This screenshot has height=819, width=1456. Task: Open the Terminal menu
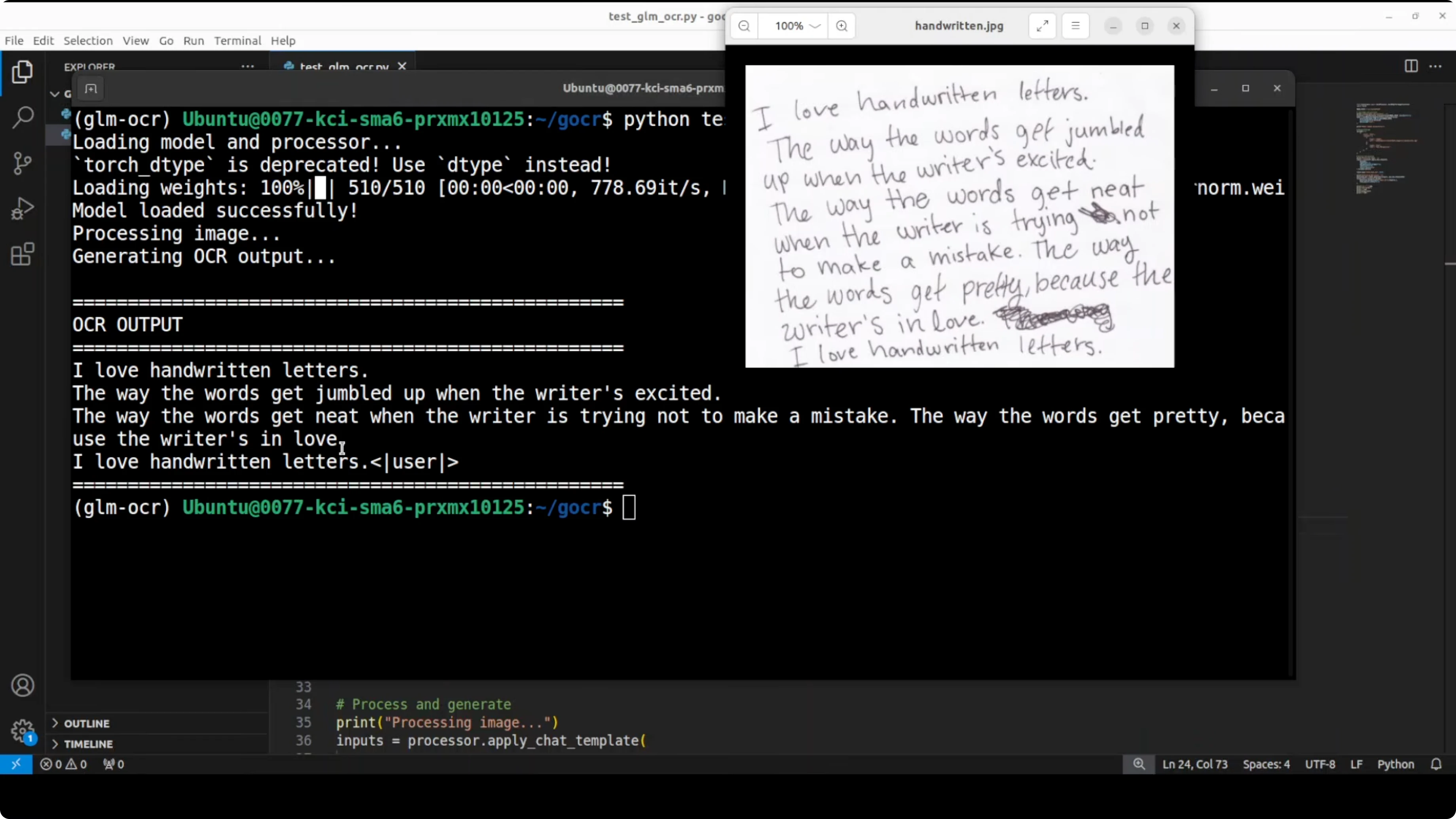point(237,41)
